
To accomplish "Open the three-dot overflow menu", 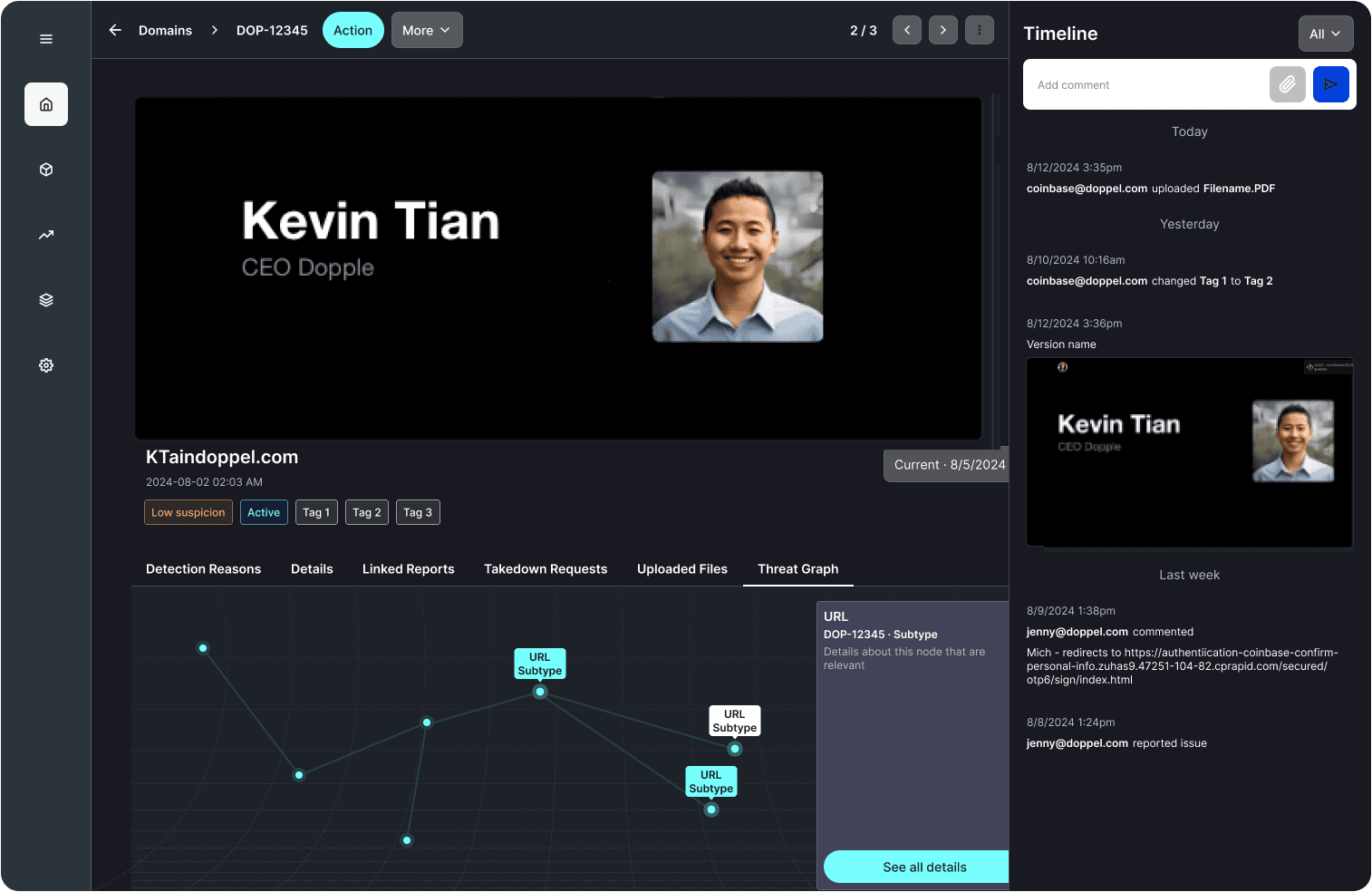I will (x=979, y=30).
